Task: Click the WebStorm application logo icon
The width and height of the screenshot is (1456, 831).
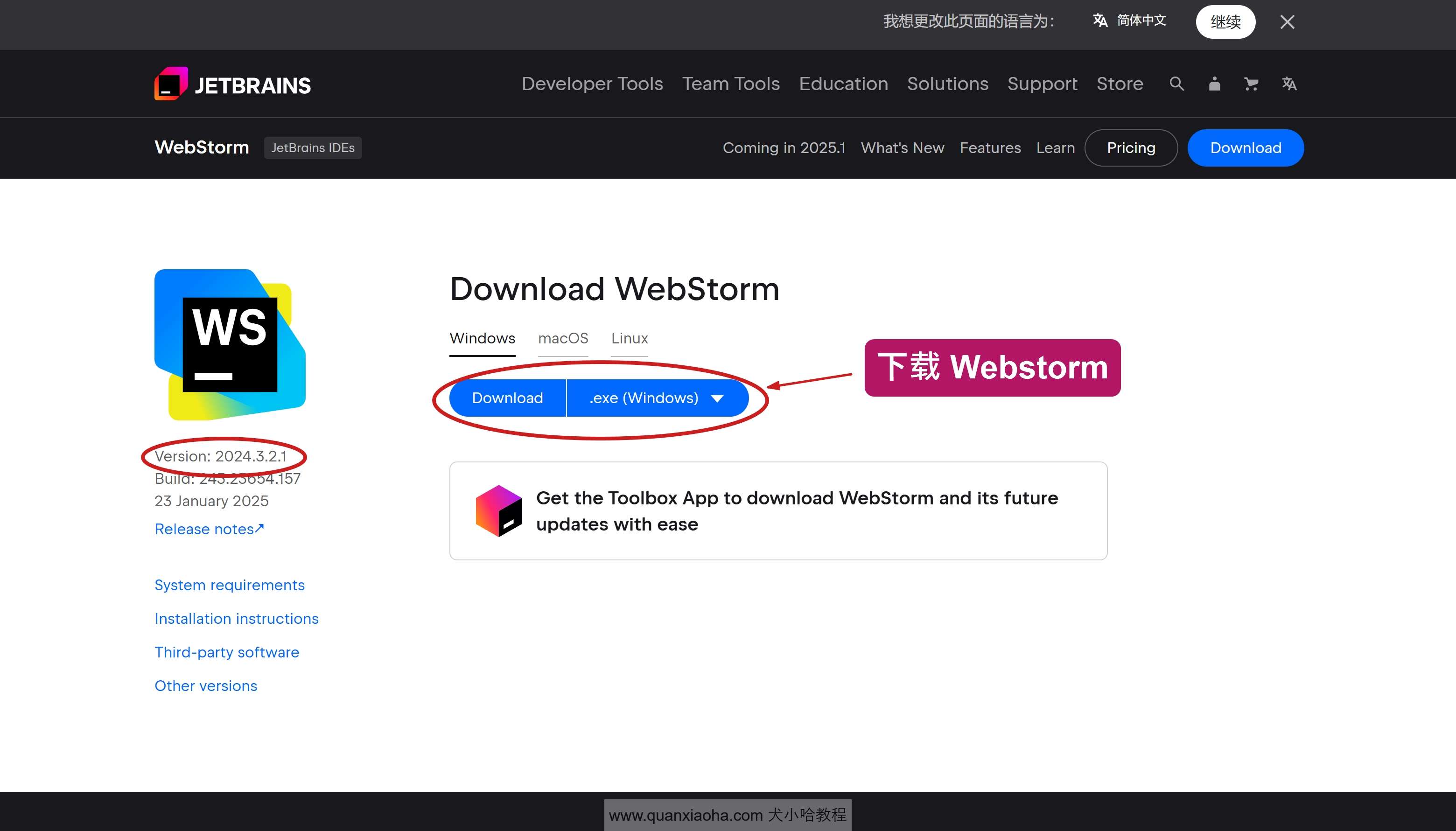Action: (x=224, y=344)
